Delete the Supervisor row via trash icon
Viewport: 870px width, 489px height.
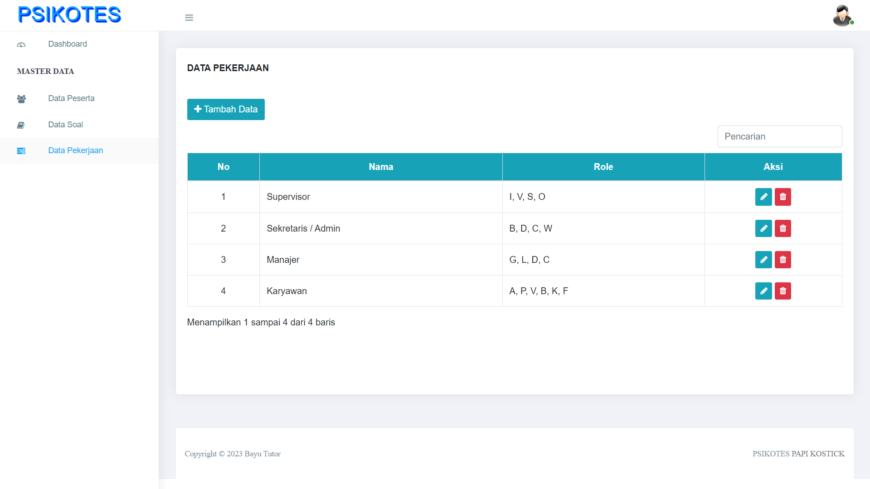(x=782, y=196)
